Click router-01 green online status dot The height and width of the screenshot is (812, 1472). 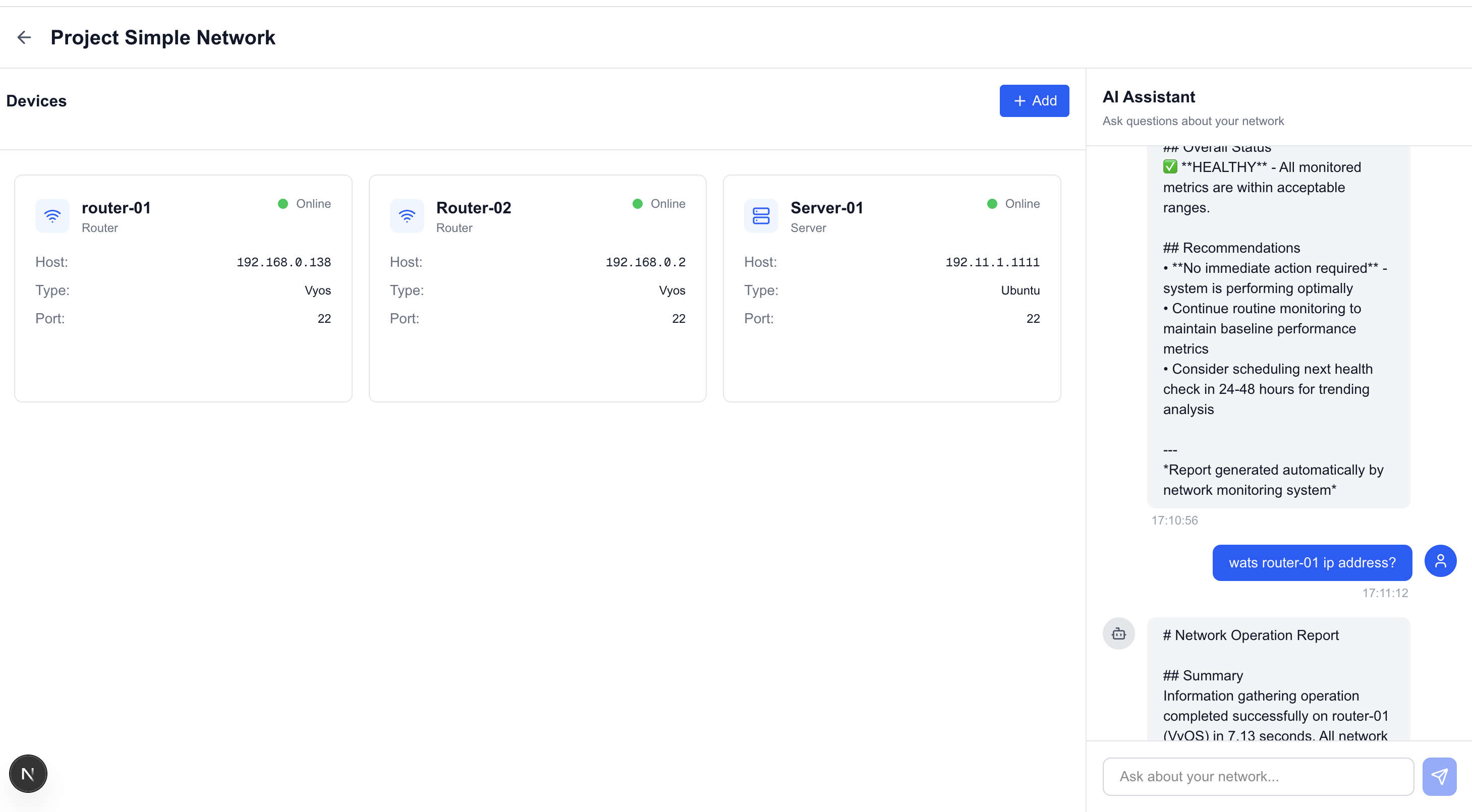point(283,204)
